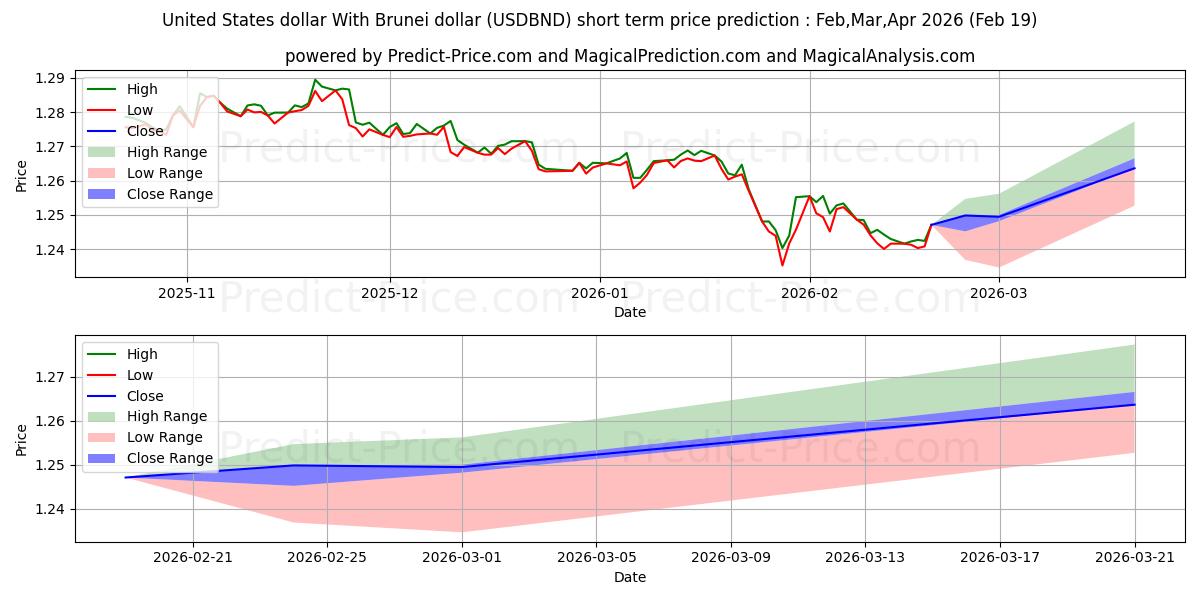
Task: Click High Range swatch in bottom legend
Action: (104, 417)
